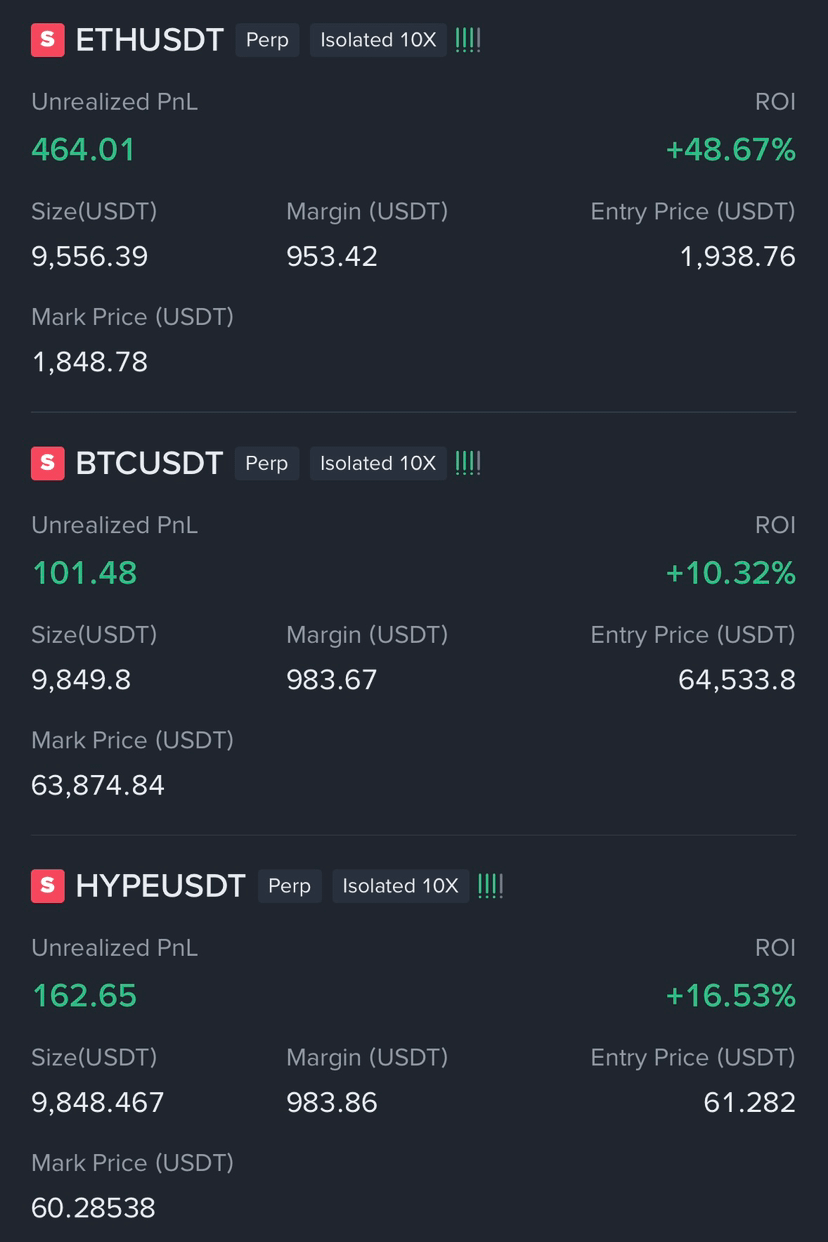Click the HYPEUSDT margin value 983.86
The image size is (828, 1242).
pos(332,1103)
